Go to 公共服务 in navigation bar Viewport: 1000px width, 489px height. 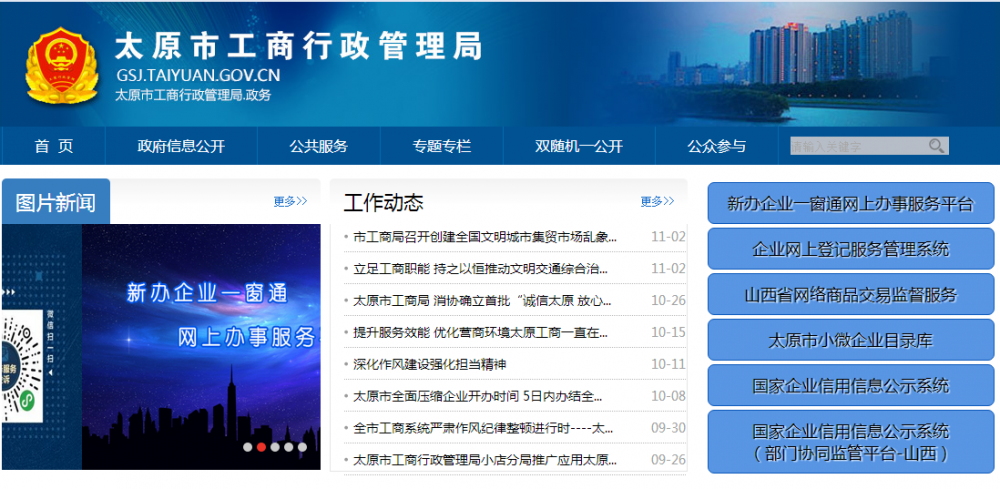[x=318, y=146]
